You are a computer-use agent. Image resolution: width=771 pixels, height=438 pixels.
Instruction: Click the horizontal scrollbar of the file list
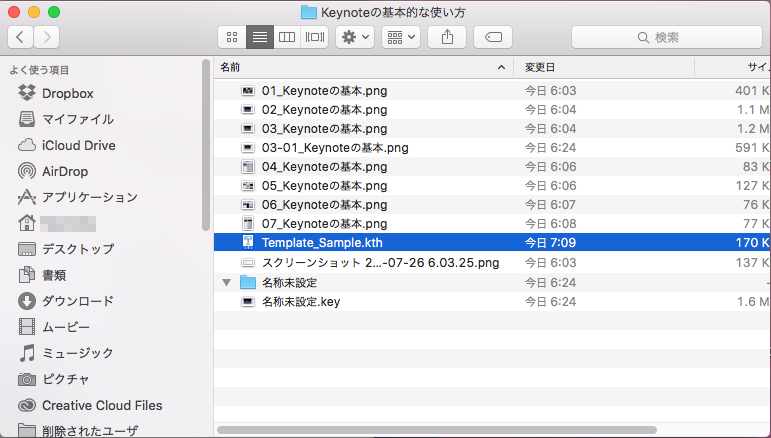click(437, 430)
